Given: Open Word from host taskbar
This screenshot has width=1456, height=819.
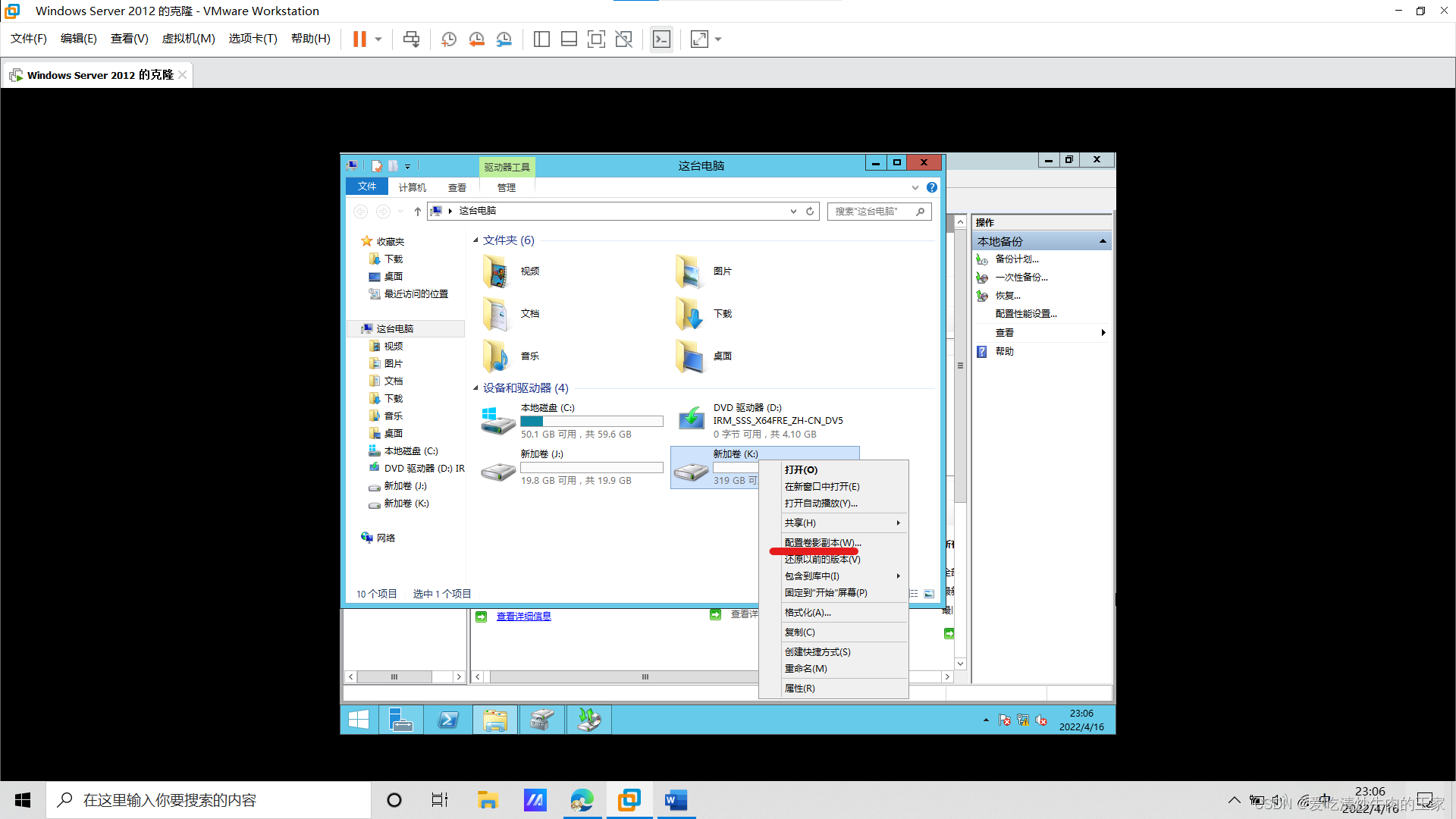Looking at the screenshot, I should click(x=676, y=800).
